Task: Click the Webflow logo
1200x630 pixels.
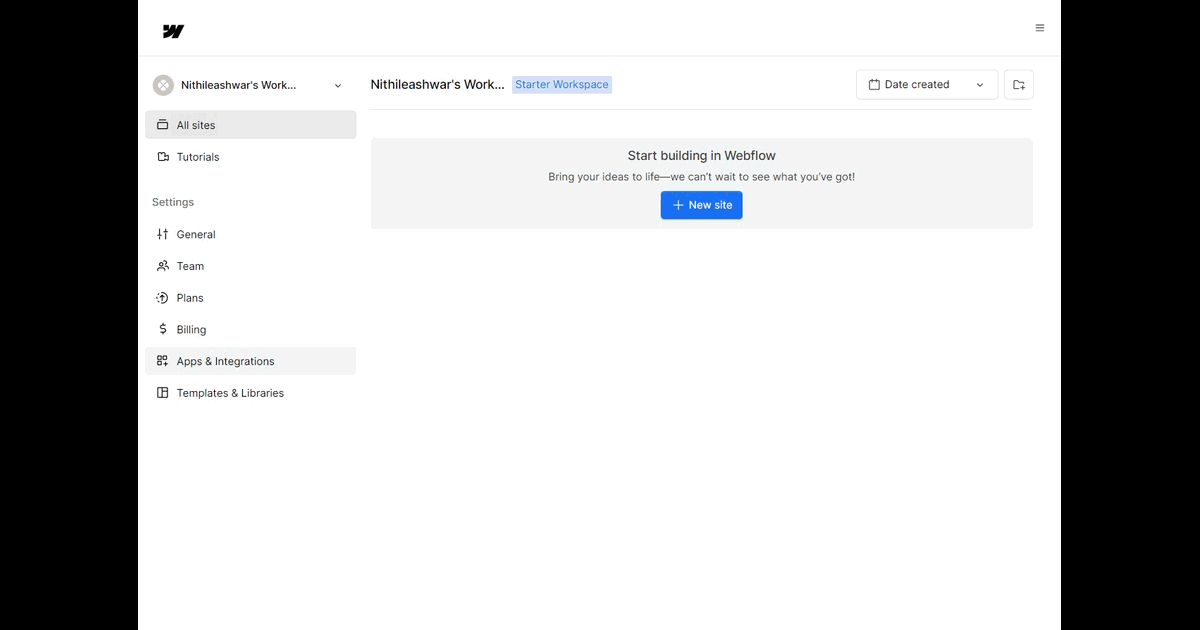Action: tap(173, 31)
